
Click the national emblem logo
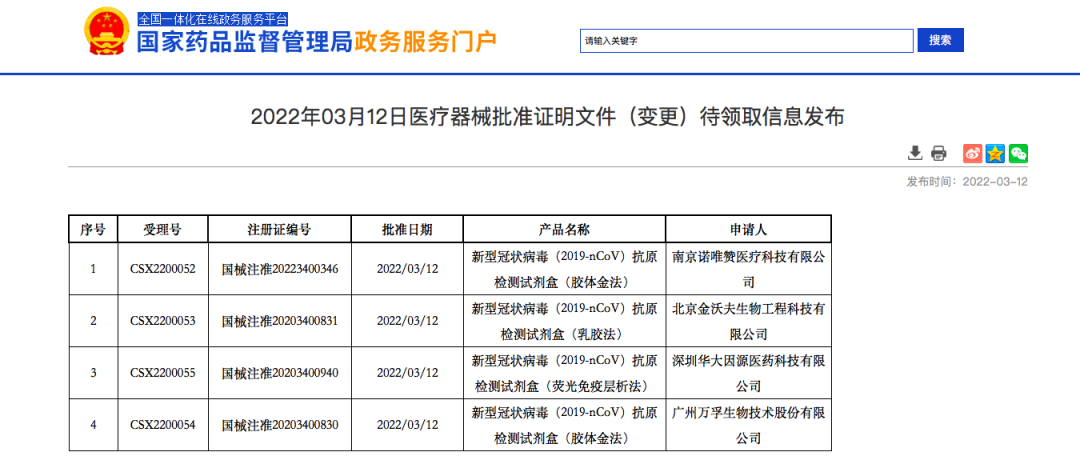[106, 32]
